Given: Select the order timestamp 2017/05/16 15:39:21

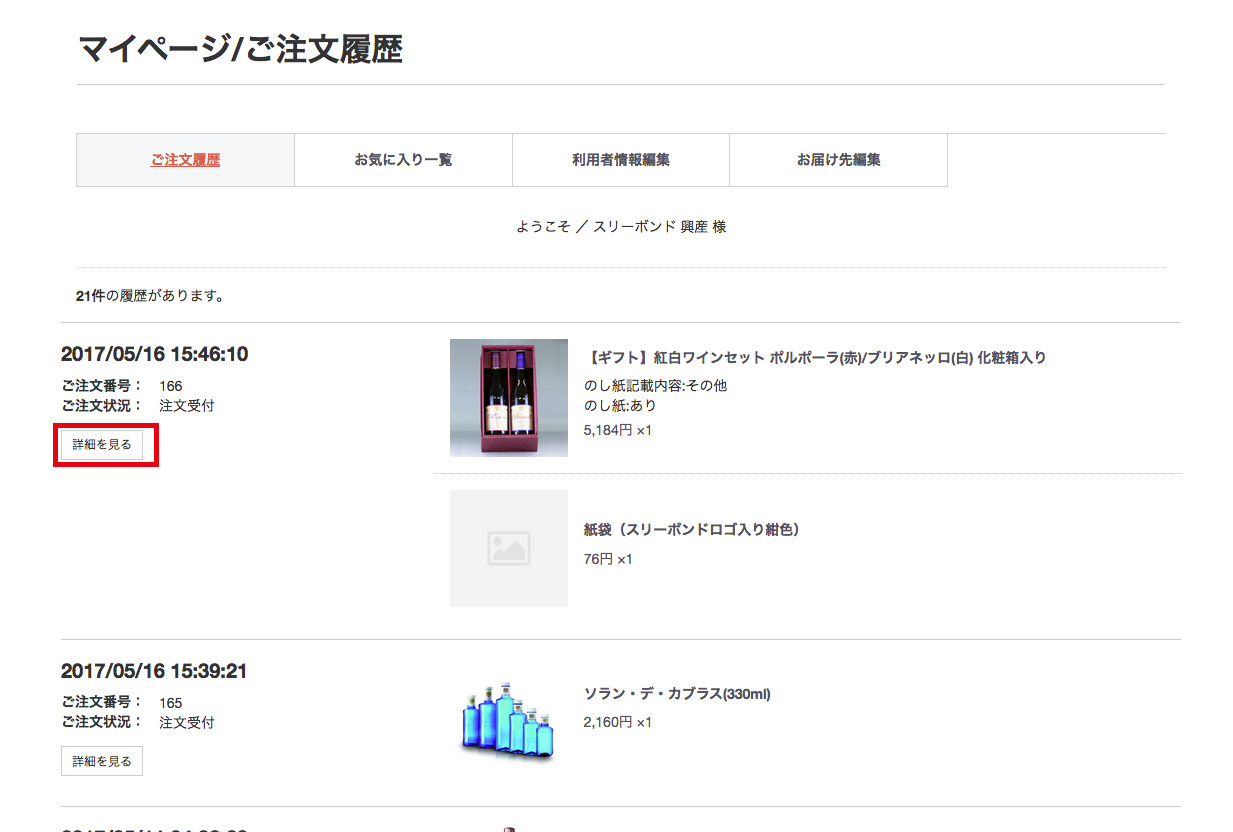Looking at the screenshot, I should pos(153,671).
